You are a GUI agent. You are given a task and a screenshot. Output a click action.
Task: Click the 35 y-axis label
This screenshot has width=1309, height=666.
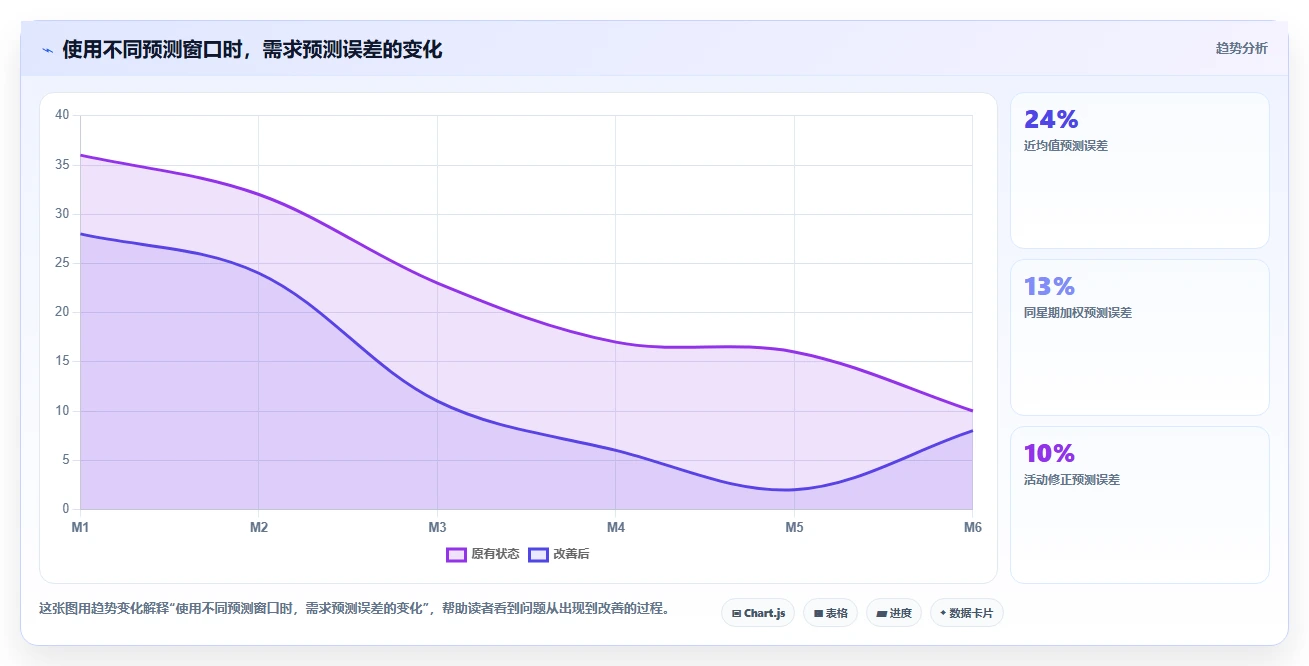(62, 164)
